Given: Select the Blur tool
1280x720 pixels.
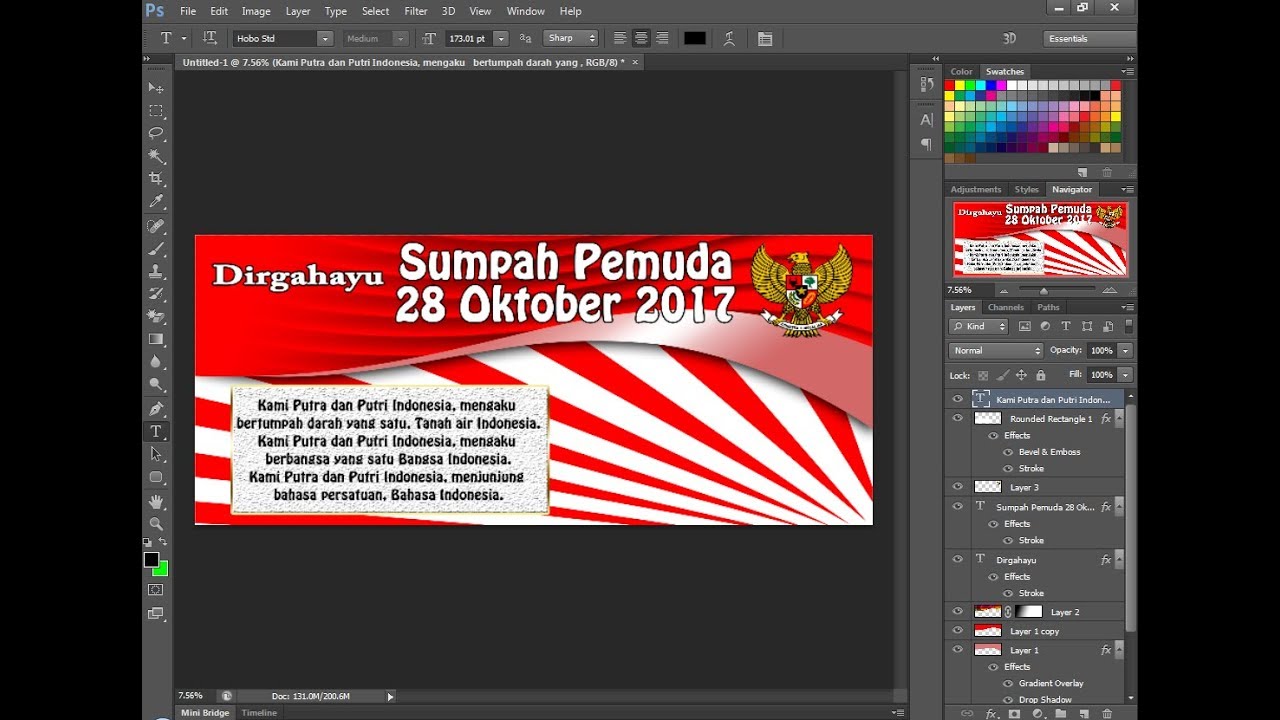Looking at the screenshot, I should pos(156,361).
